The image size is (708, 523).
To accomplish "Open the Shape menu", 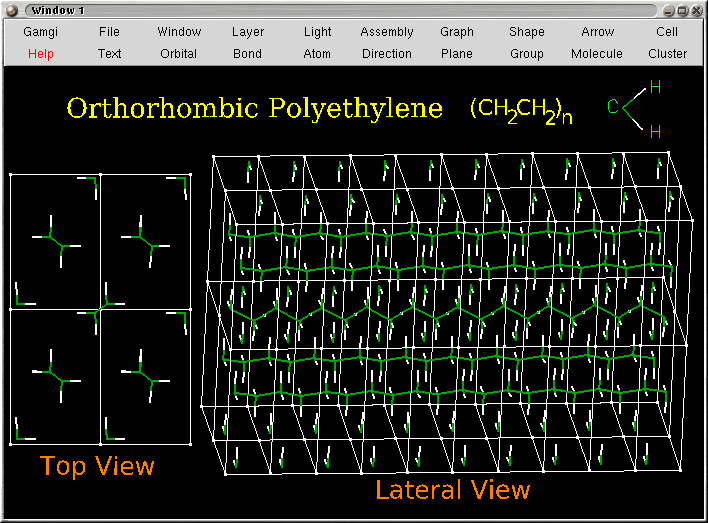I will point(527,32).
